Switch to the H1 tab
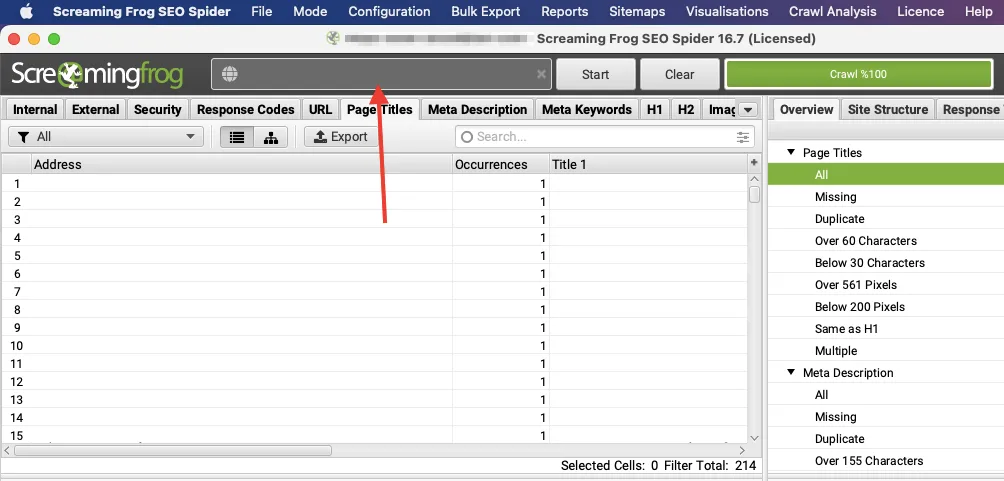This screenshot has width=1004, height=481. click(x=654, y=110)
